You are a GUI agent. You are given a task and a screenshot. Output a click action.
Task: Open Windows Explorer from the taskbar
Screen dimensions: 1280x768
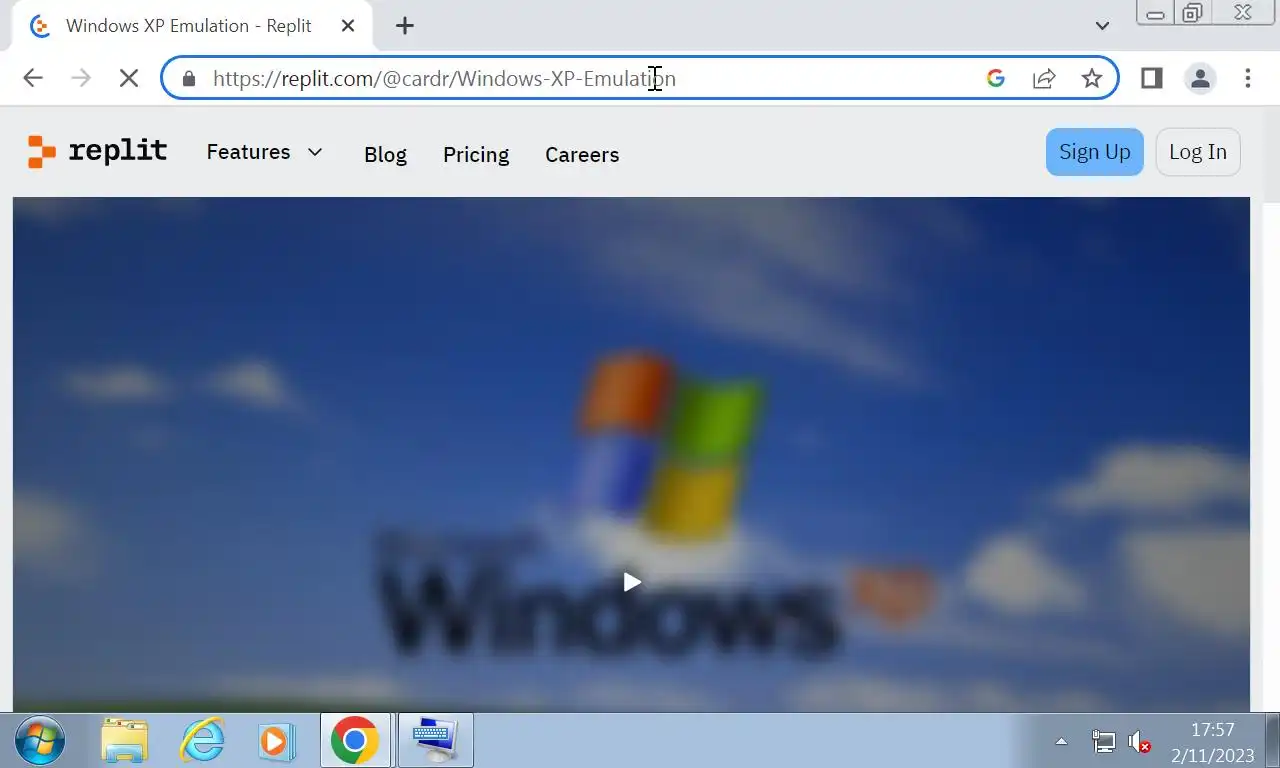coord(125,741)
